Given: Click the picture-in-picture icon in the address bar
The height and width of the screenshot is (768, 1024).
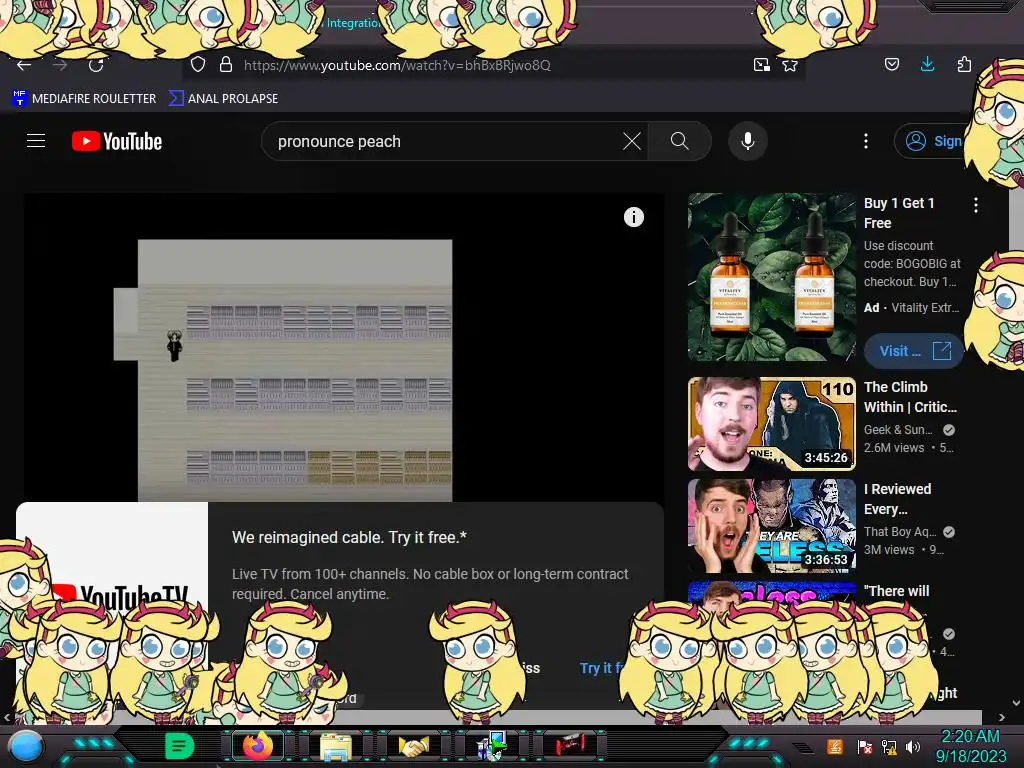Looking at the screenshot, I should pos(761,65).
